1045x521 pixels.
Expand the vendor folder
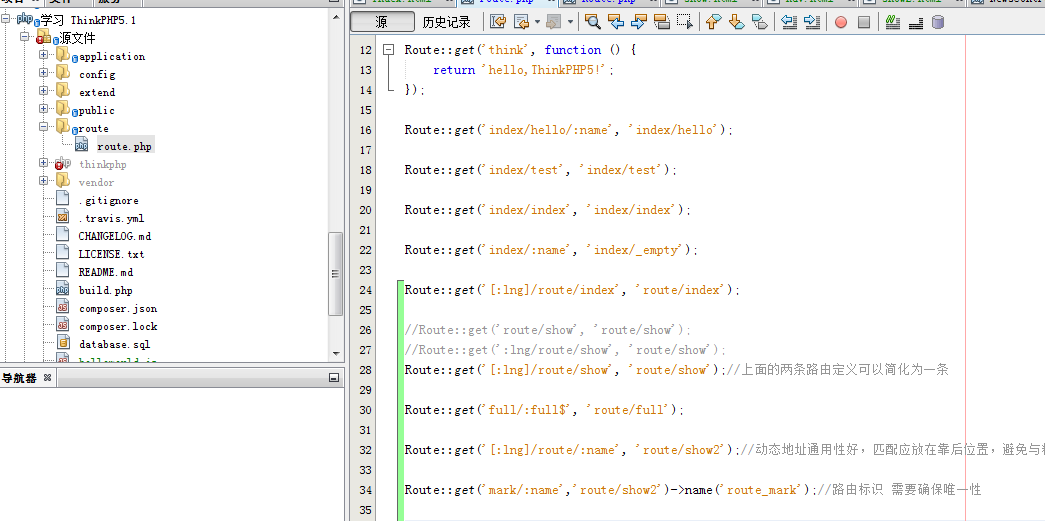point(44,181)
